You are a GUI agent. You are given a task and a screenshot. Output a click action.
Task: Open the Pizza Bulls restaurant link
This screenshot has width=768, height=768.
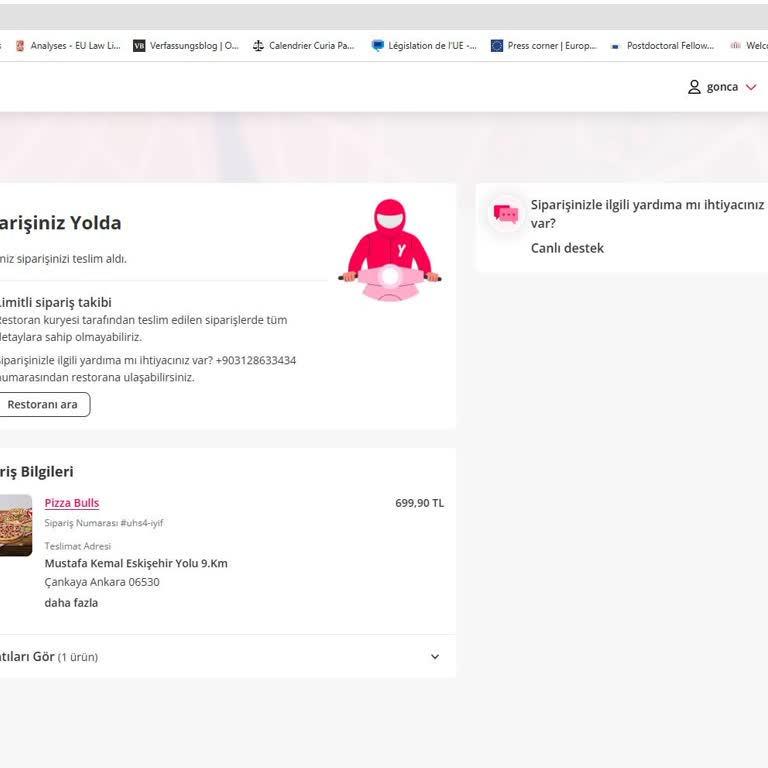[x=72, y=503]
